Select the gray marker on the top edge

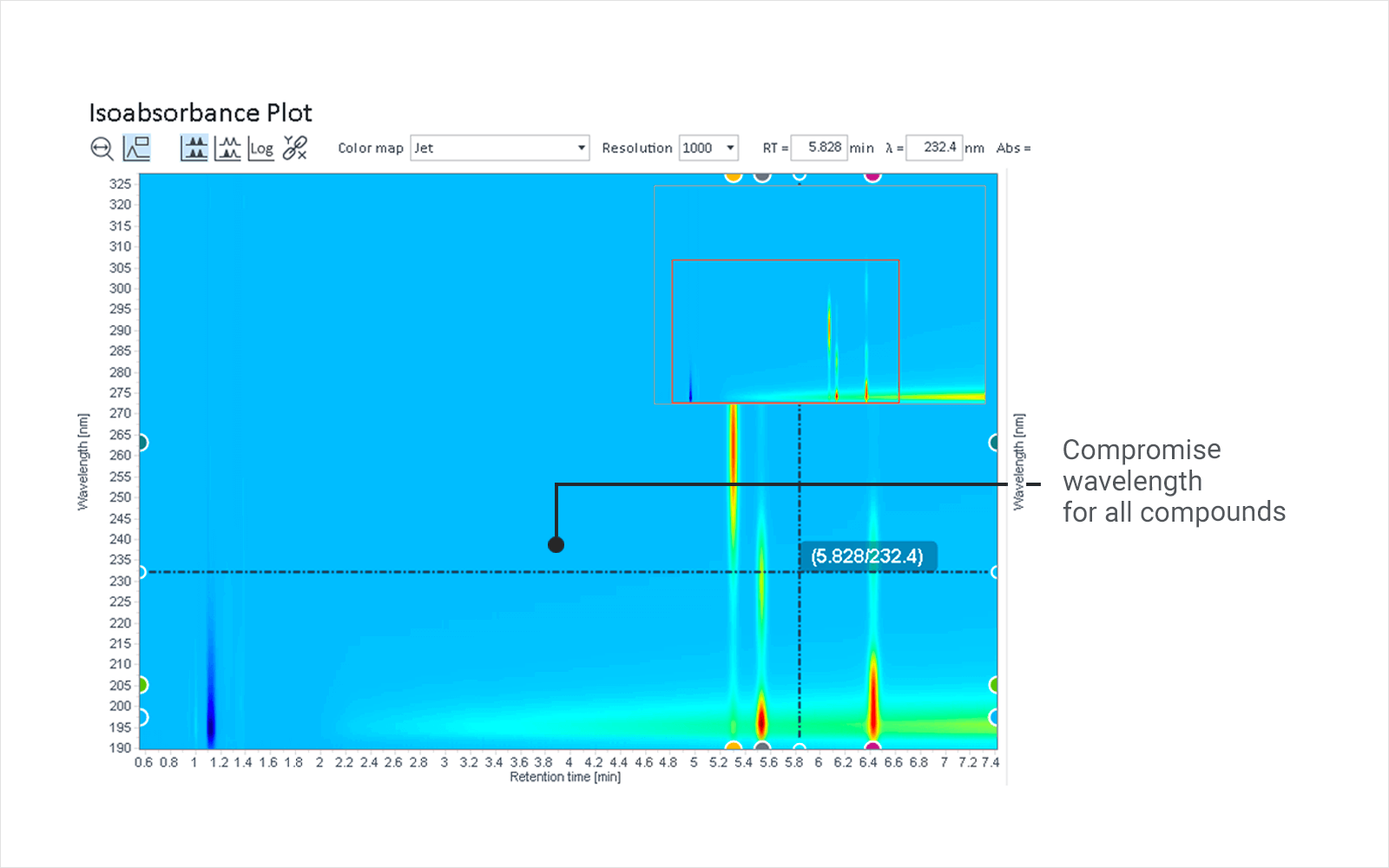[762, 175]
